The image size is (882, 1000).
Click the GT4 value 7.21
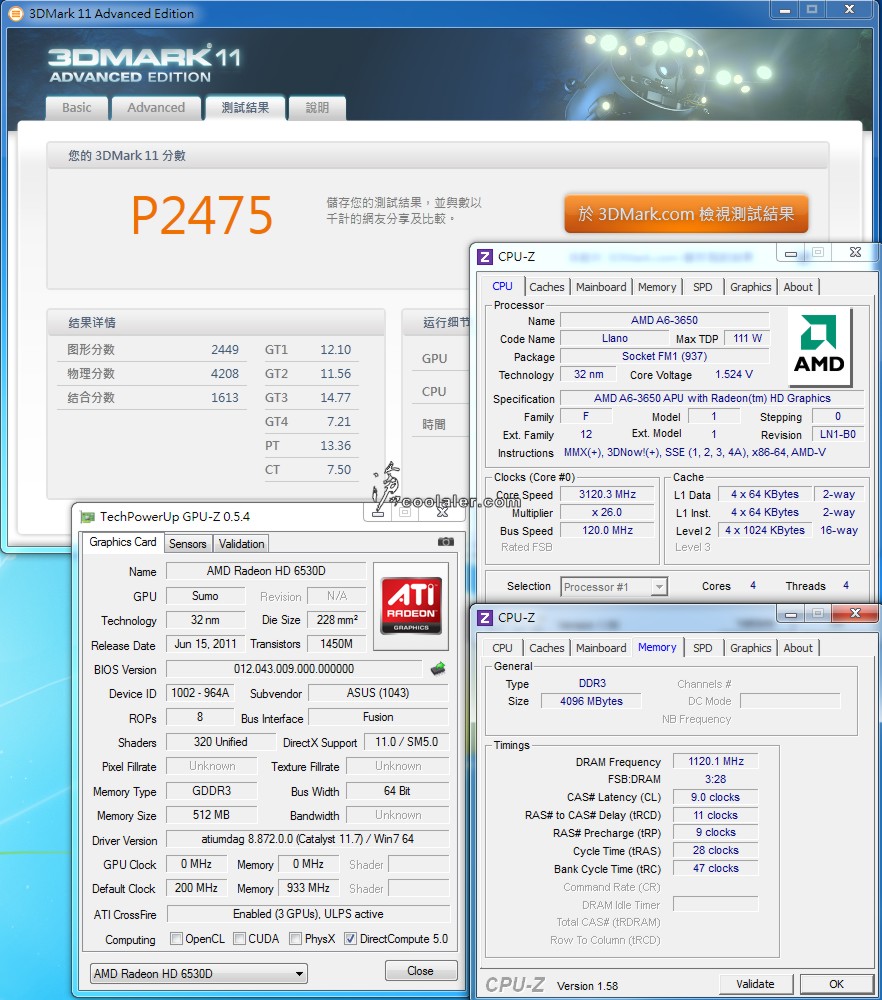339,422
